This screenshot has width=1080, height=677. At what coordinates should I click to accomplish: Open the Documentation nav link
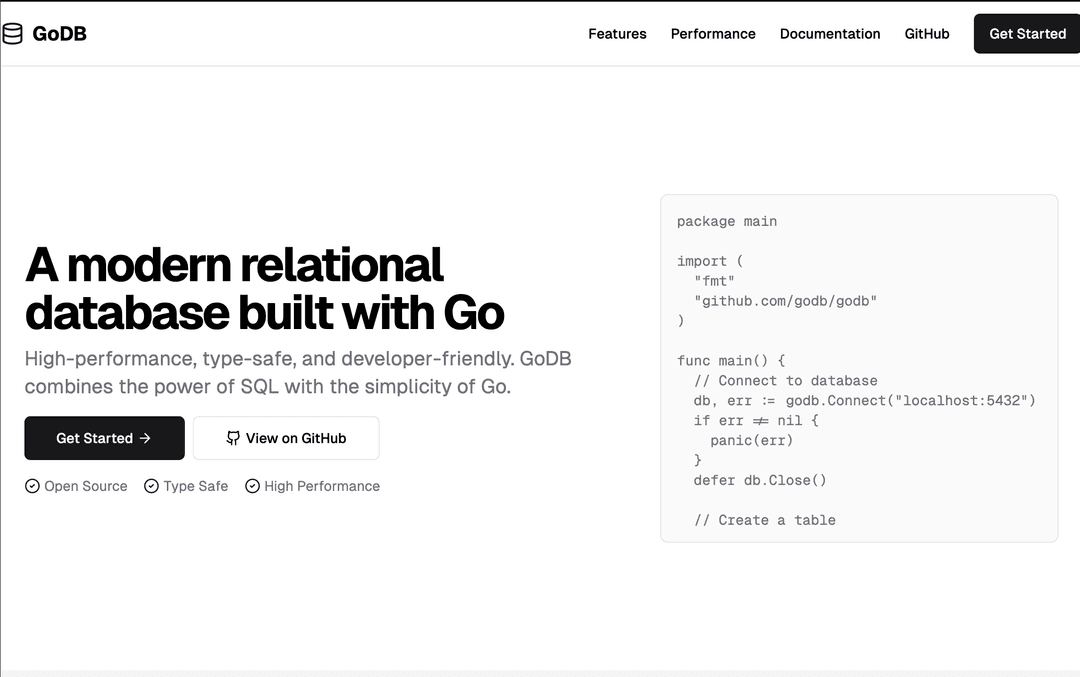(x=830, y=34)
